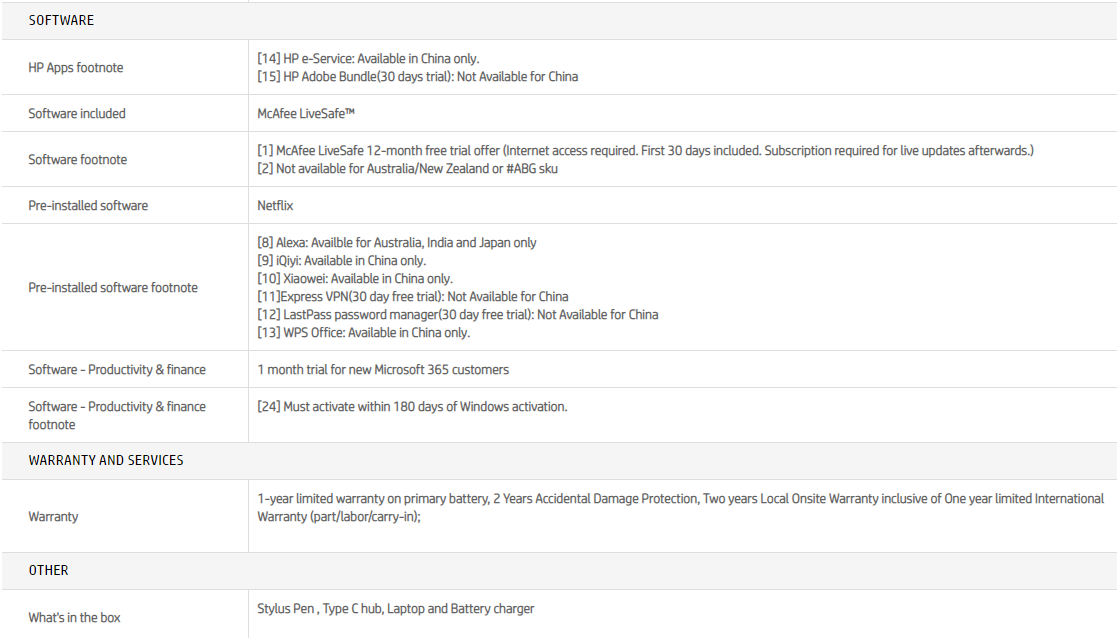Click the WARRANTY AND SERVICES section header

(106, 461)
